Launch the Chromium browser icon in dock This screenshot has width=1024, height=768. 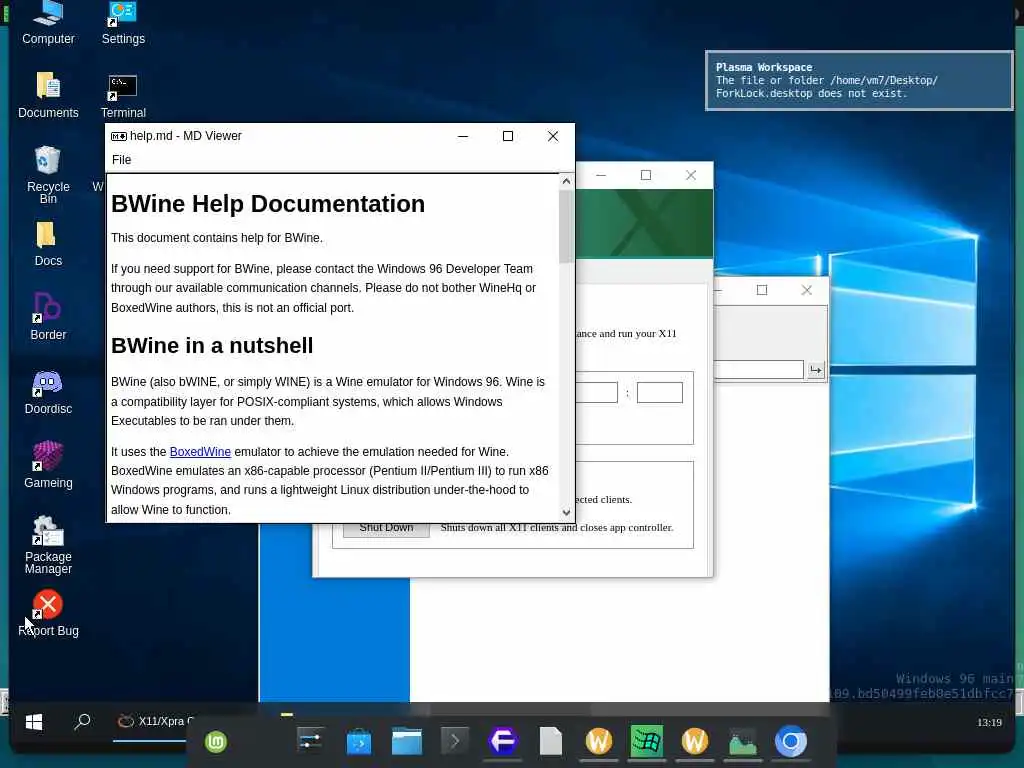791,741
